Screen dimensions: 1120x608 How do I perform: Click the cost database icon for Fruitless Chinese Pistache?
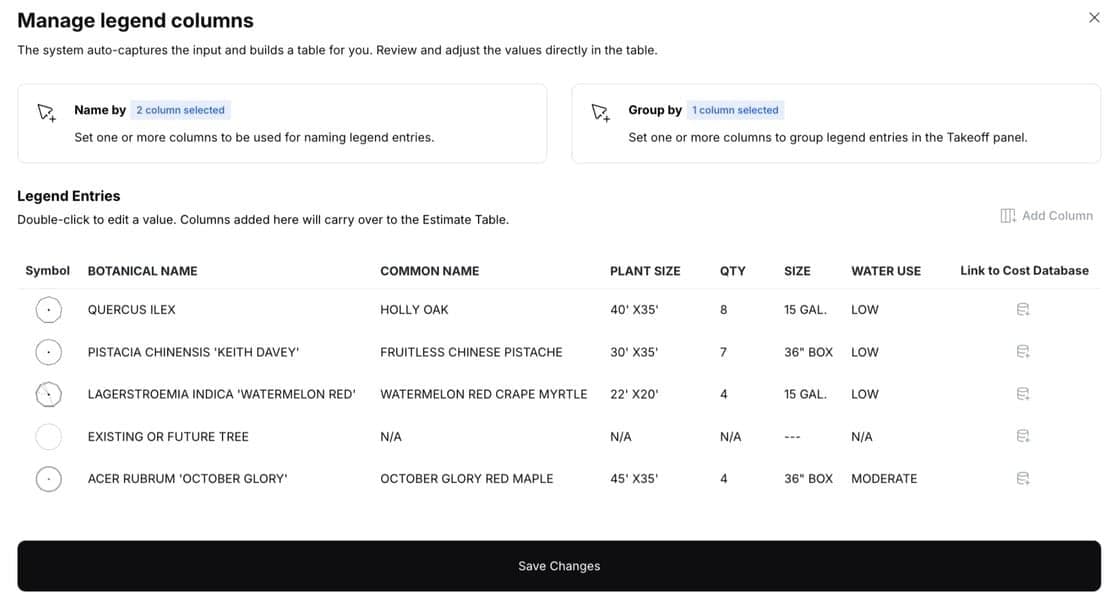tap(1022, 351)
